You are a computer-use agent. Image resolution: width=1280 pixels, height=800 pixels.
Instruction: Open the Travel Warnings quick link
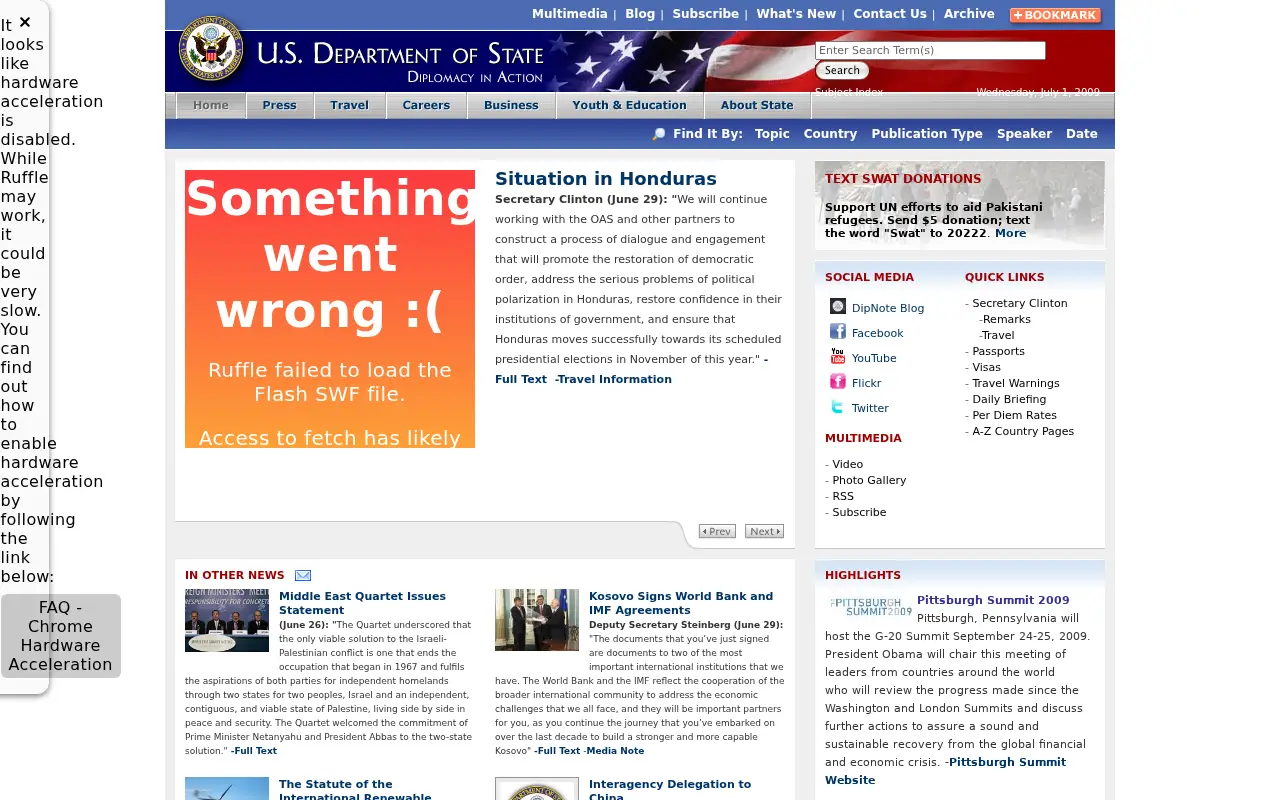click(1016, 383)
